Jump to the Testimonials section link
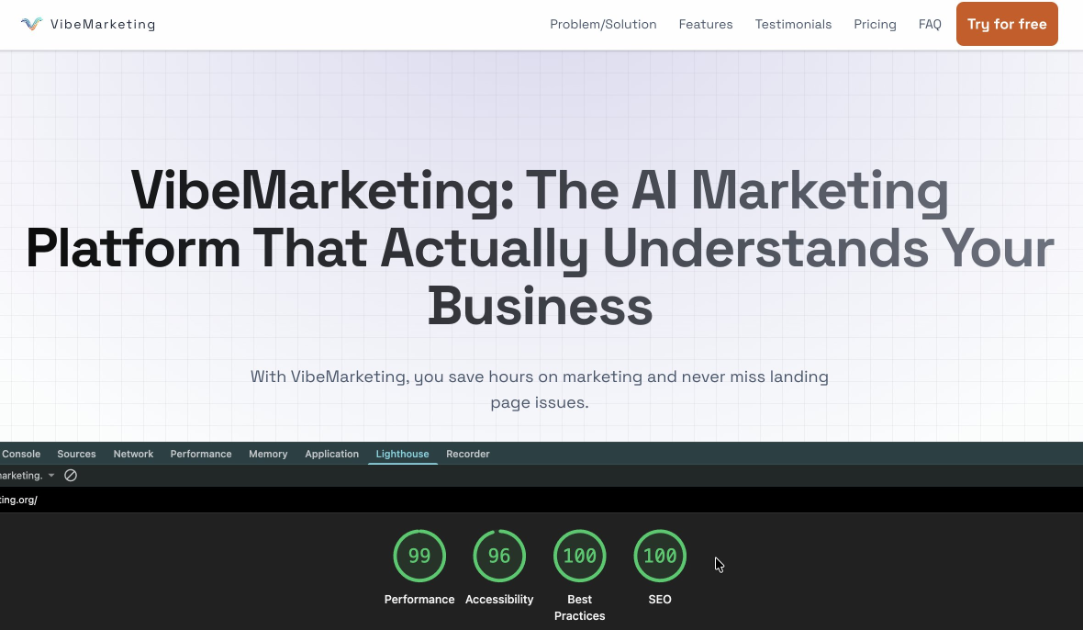This screenshot has height=630, width=1083. (793, 24)
